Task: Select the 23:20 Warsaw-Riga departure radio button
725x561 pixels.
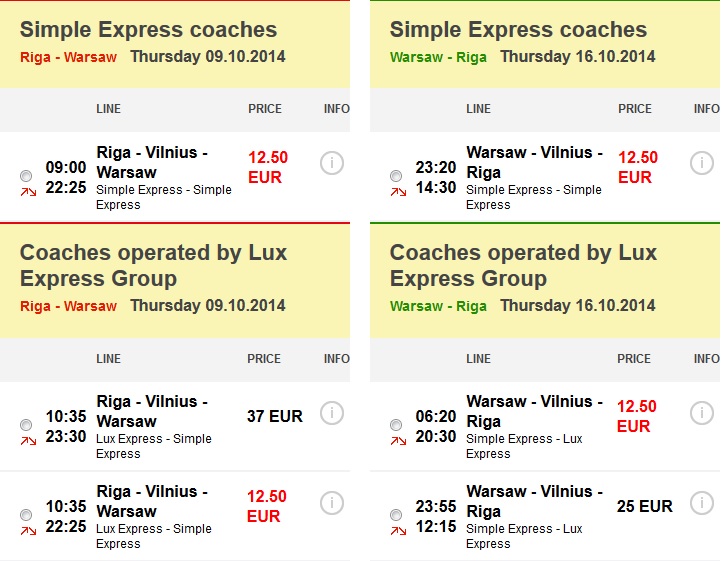Action: [x=396, y=176]
